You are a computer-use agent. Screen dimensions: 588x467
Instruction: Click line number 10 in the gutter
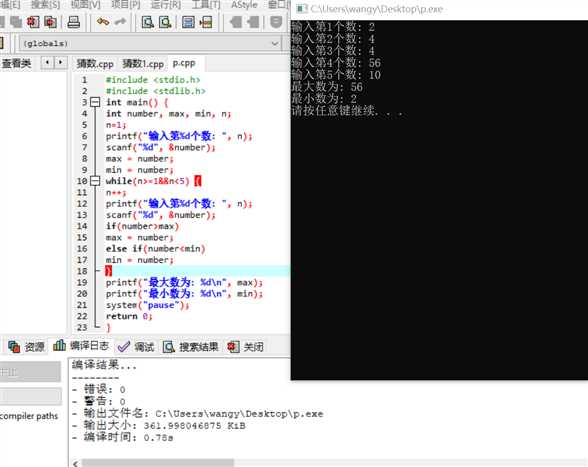point(82,181)
